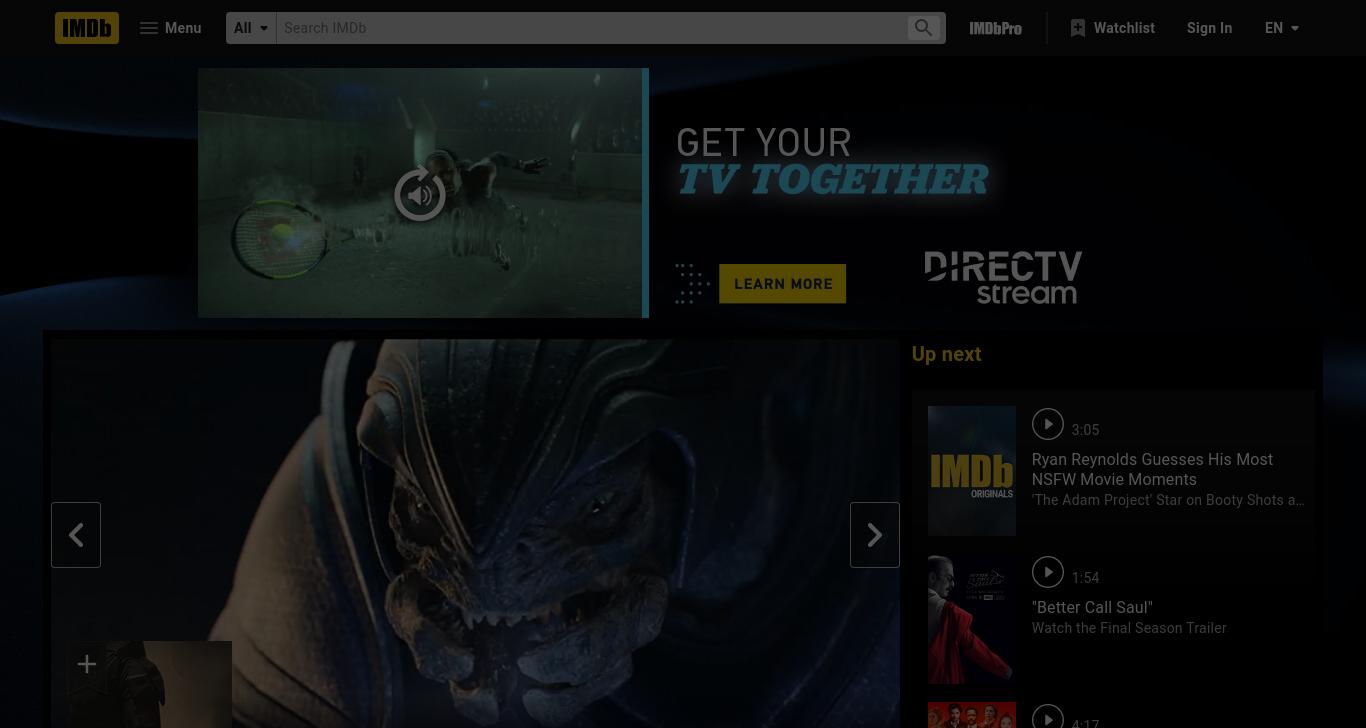Show next featured trailer slide
The image size is (1366, 728).
pos(875,535)
